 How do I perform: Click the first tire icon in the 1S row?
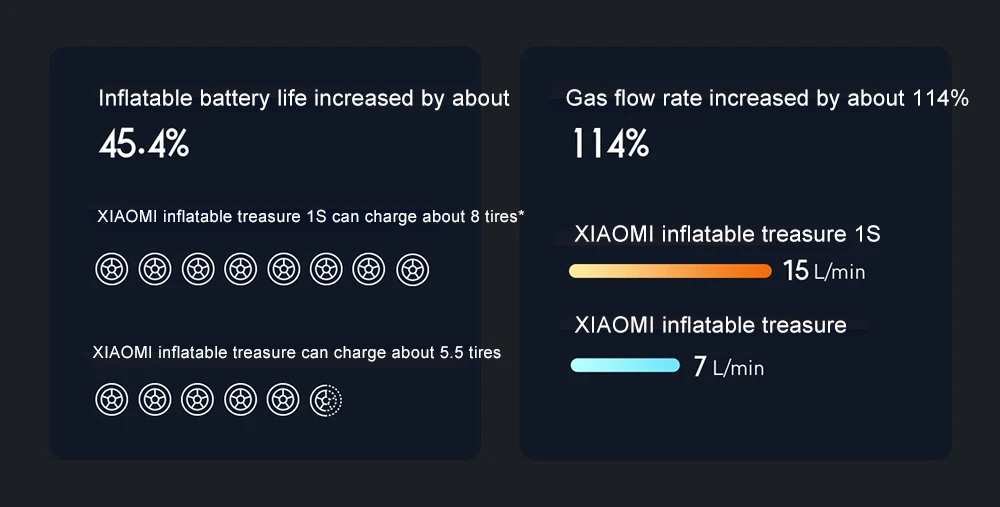[112, 269]
